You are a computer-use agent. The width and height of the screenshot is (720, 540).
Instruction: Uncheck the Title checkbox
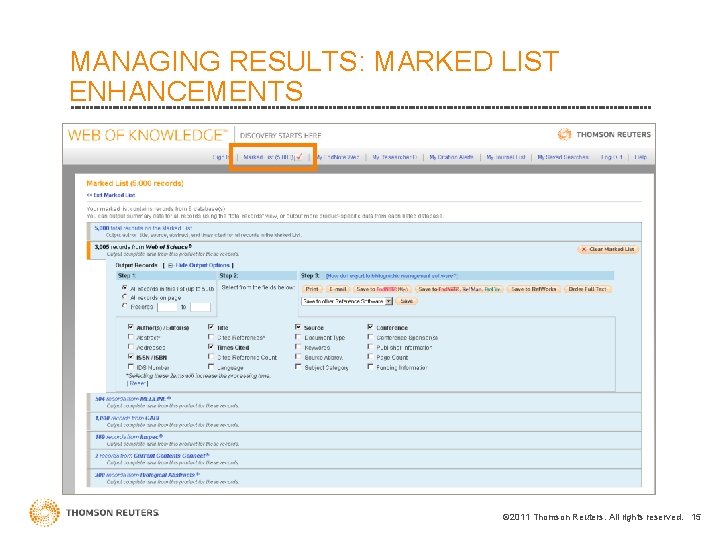211,327
